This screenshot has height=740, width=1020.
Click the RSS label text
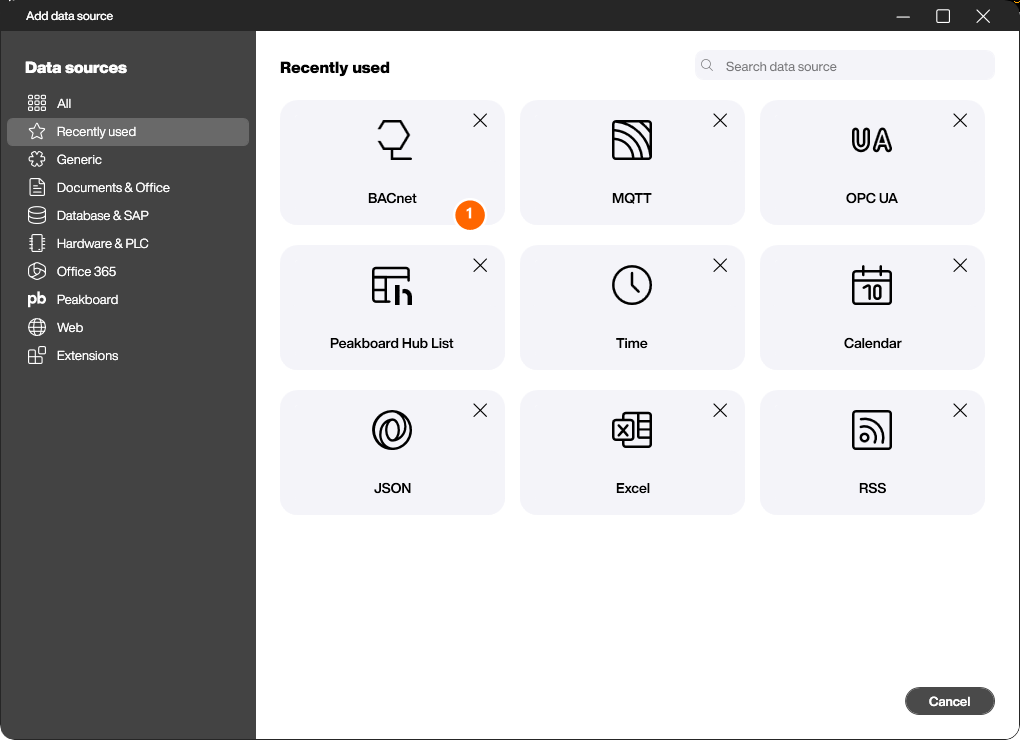tap(872, 488)
